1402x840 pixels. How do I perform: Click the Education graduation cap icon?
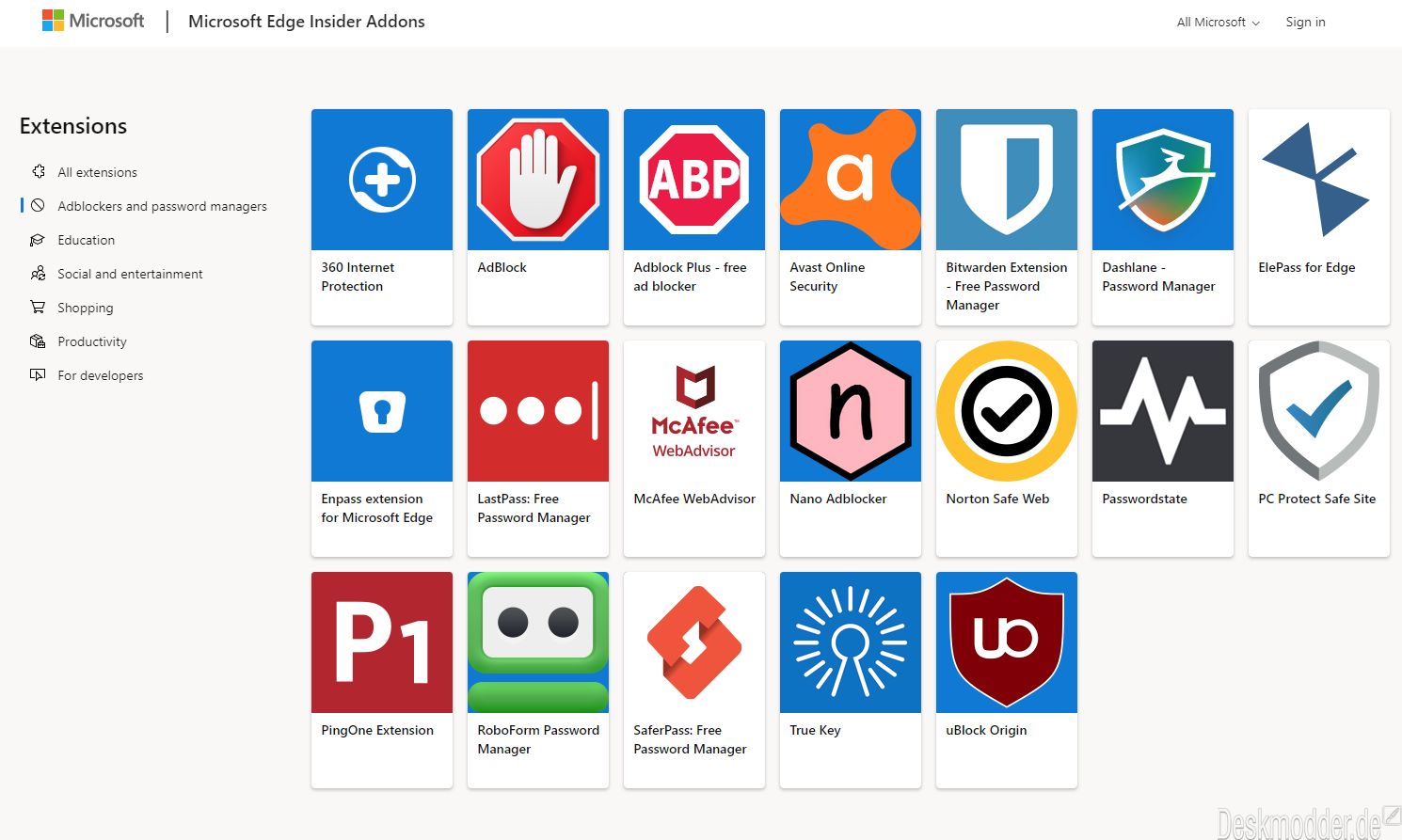pyautogui.click(x=38, y=240)
